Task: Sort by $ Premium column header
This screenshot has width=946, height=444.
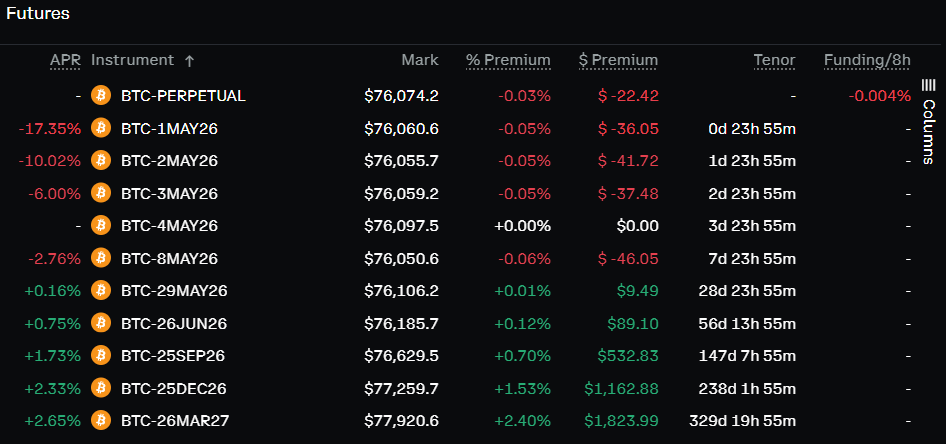Action: pos(618,60)
